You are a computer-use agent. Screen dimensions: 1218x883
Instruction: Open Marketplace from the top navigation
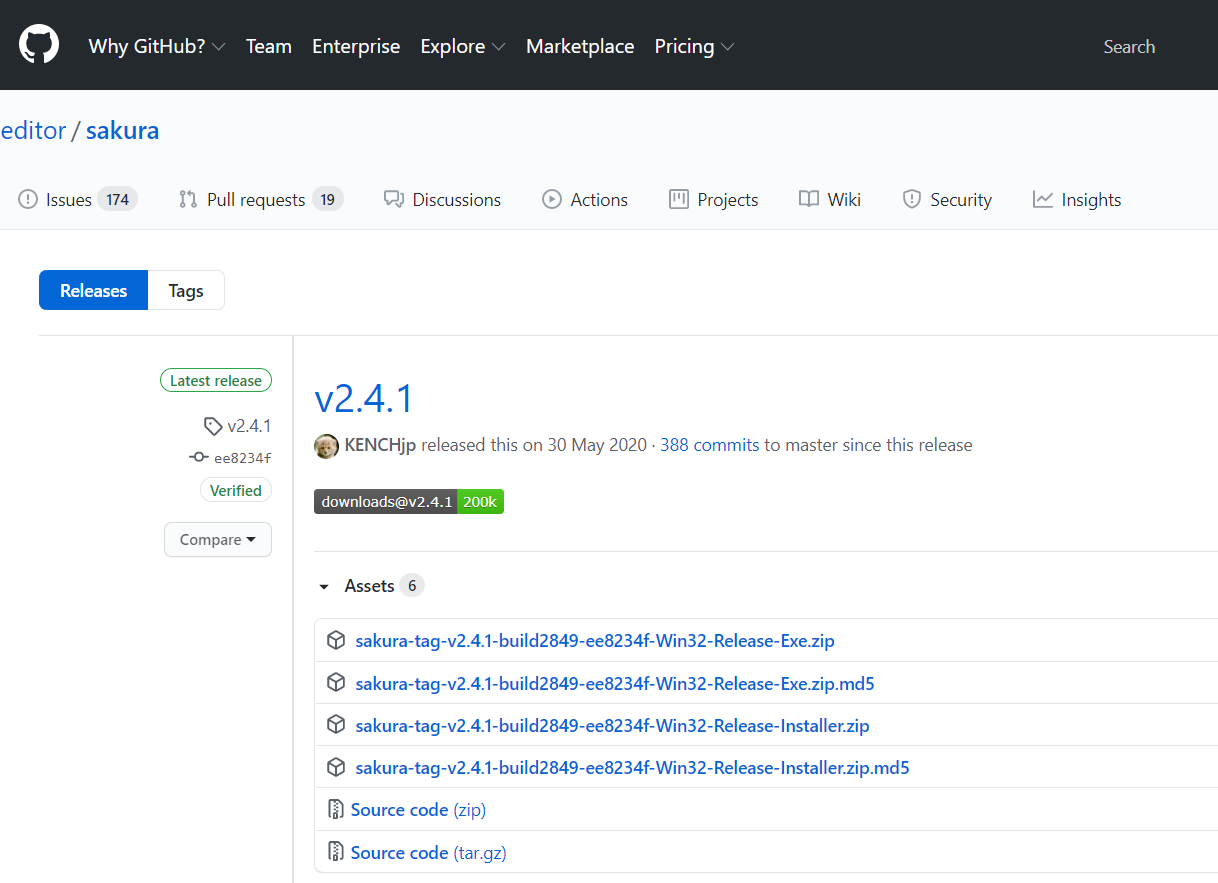[580, 46]
